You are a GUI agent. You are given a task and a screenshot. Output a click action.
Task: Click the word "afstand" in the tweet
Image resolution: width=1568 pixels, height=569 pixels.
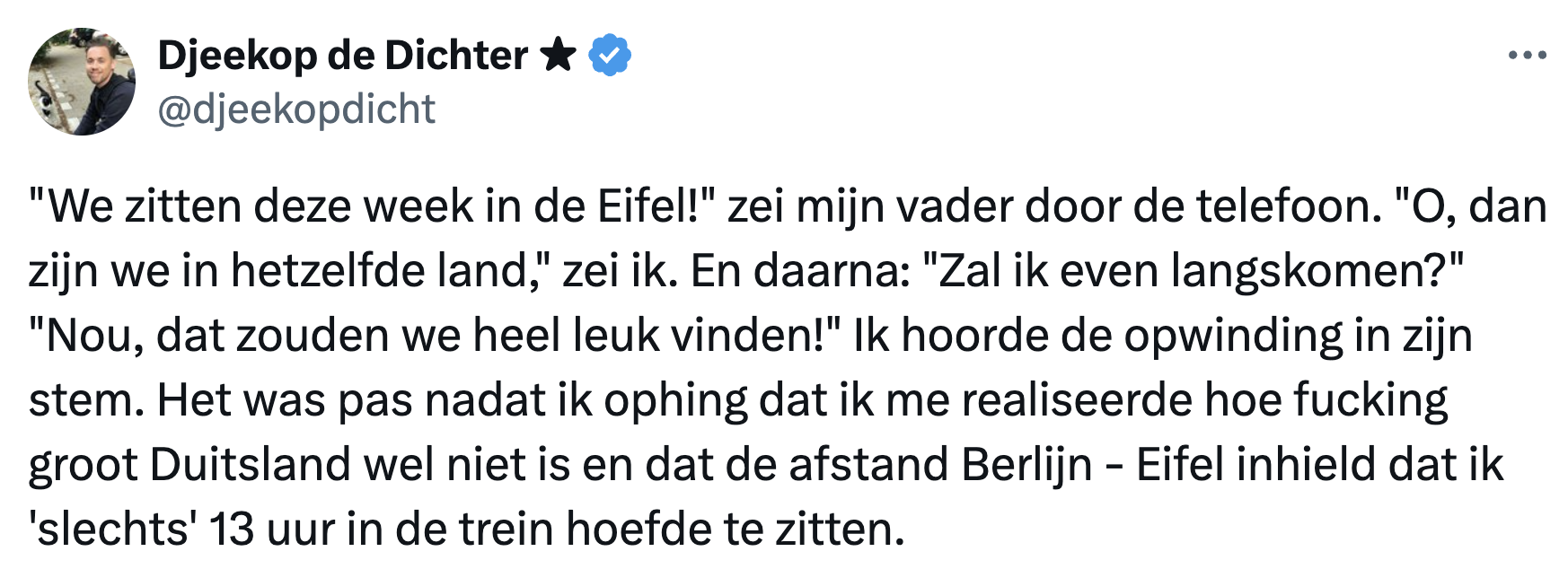pyautogui.click(x=861, y=465)
